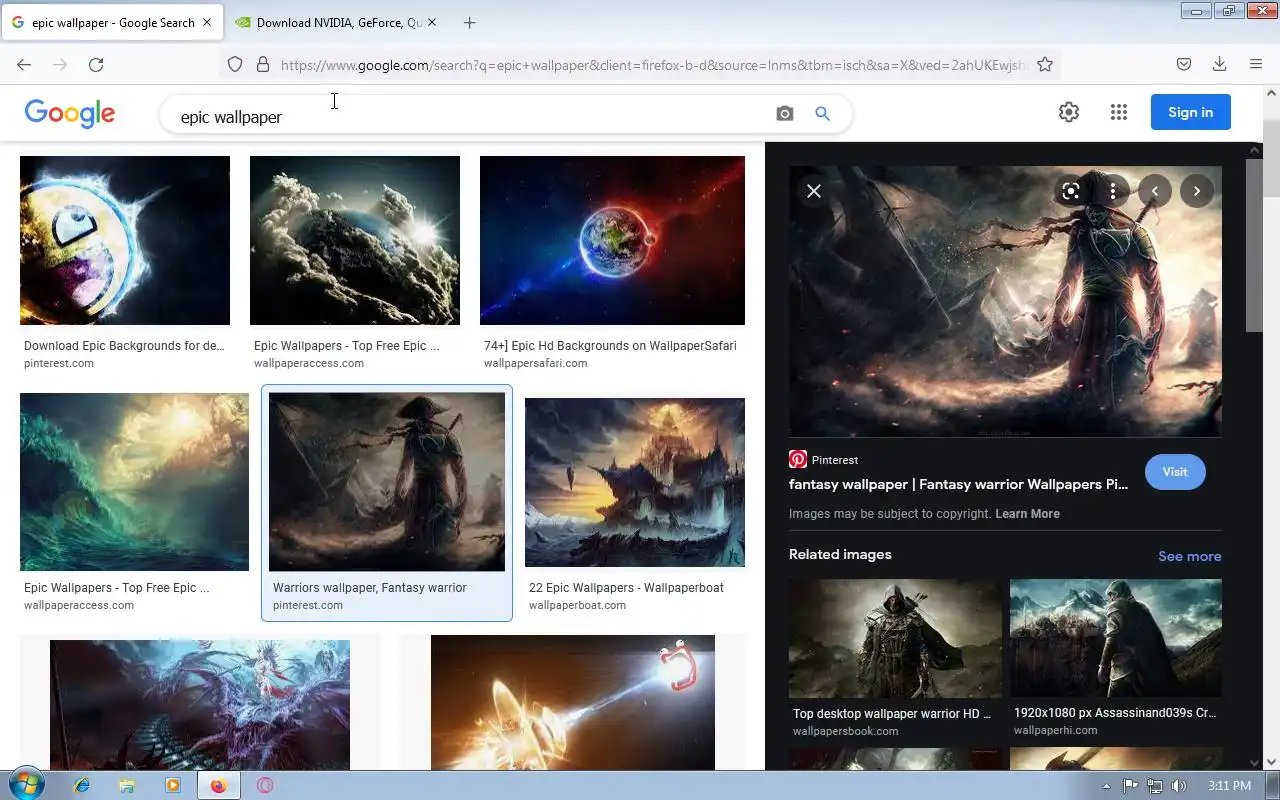Image resolution: width=1280 pixels, height=800 pixels.
Task: Open the 1920x1080 Assassin related image
Action: click(1116, 638)
